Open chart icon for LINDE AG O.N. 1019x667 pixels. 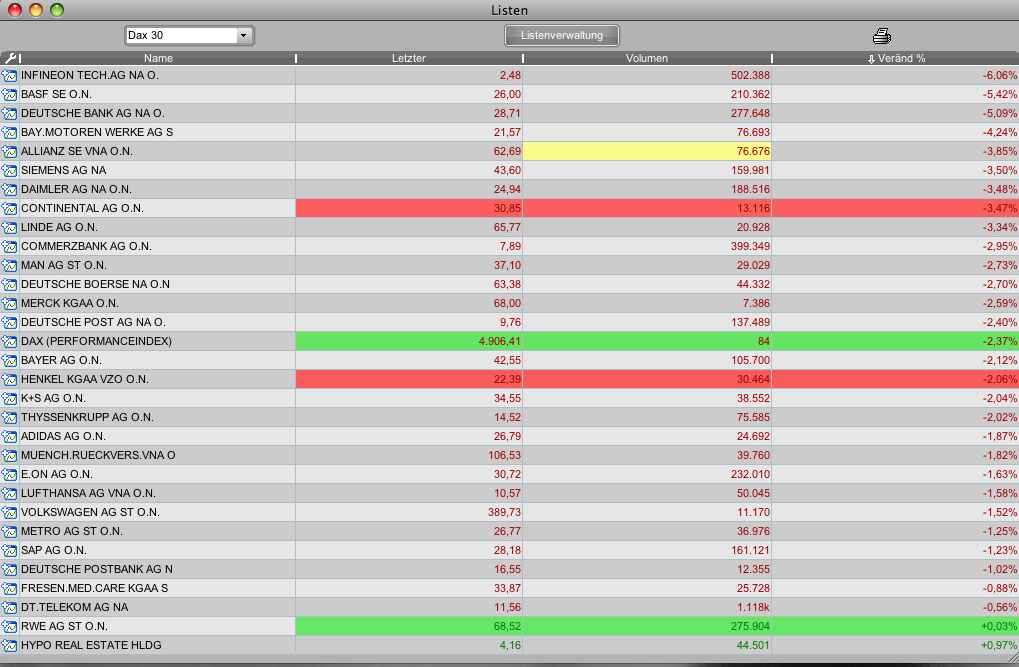coord(10,228)
